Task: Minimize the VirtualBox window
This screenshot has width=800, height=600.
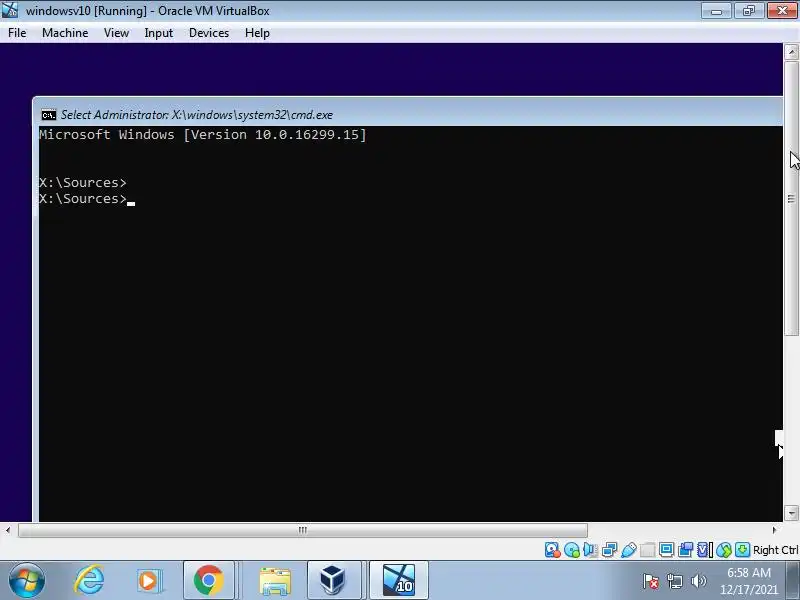Action: [x=716, y=11]
